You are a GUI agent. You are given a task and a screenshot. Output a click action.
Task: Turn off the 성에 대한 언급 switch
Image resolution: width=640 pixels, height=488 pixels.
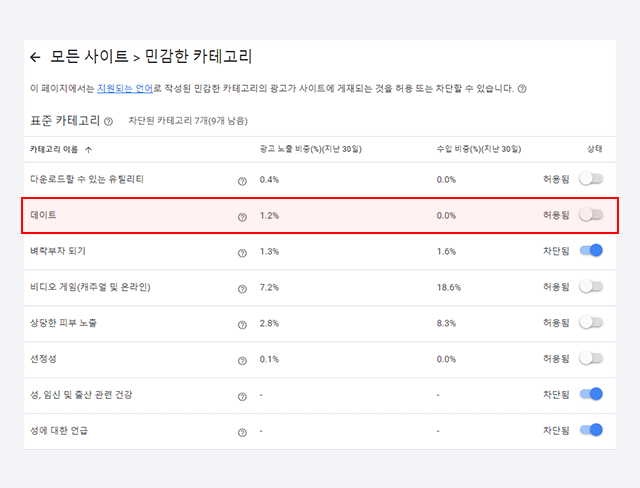[591, 430]
